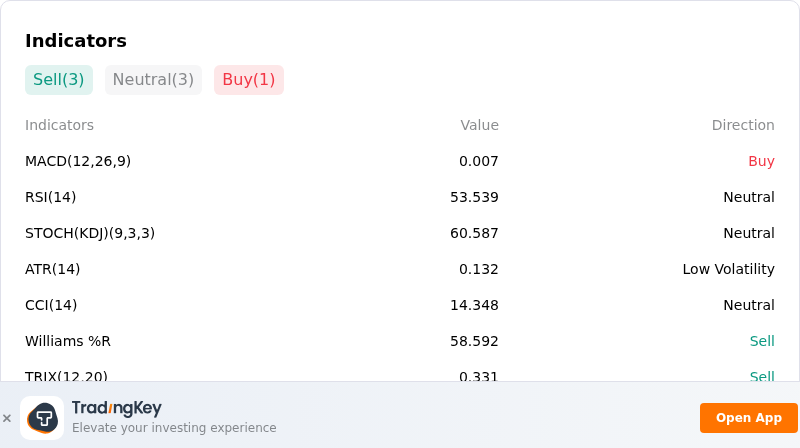The image size is (800, 448).
Task: Click the MACD value 0.007
Action: (x=479, y=161)
